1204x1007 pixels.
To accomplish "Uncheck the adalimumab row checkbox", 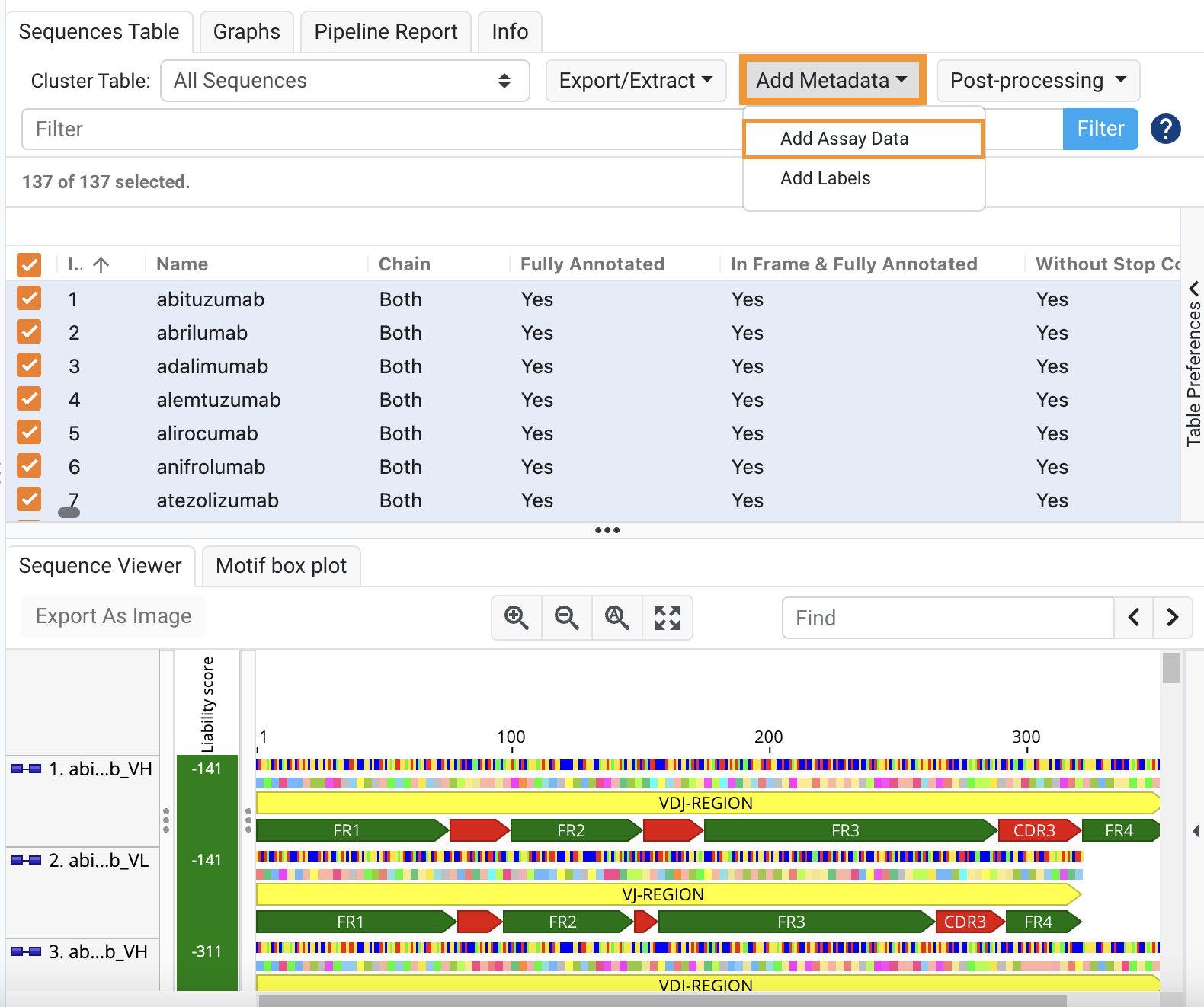I will click(29, 366).
